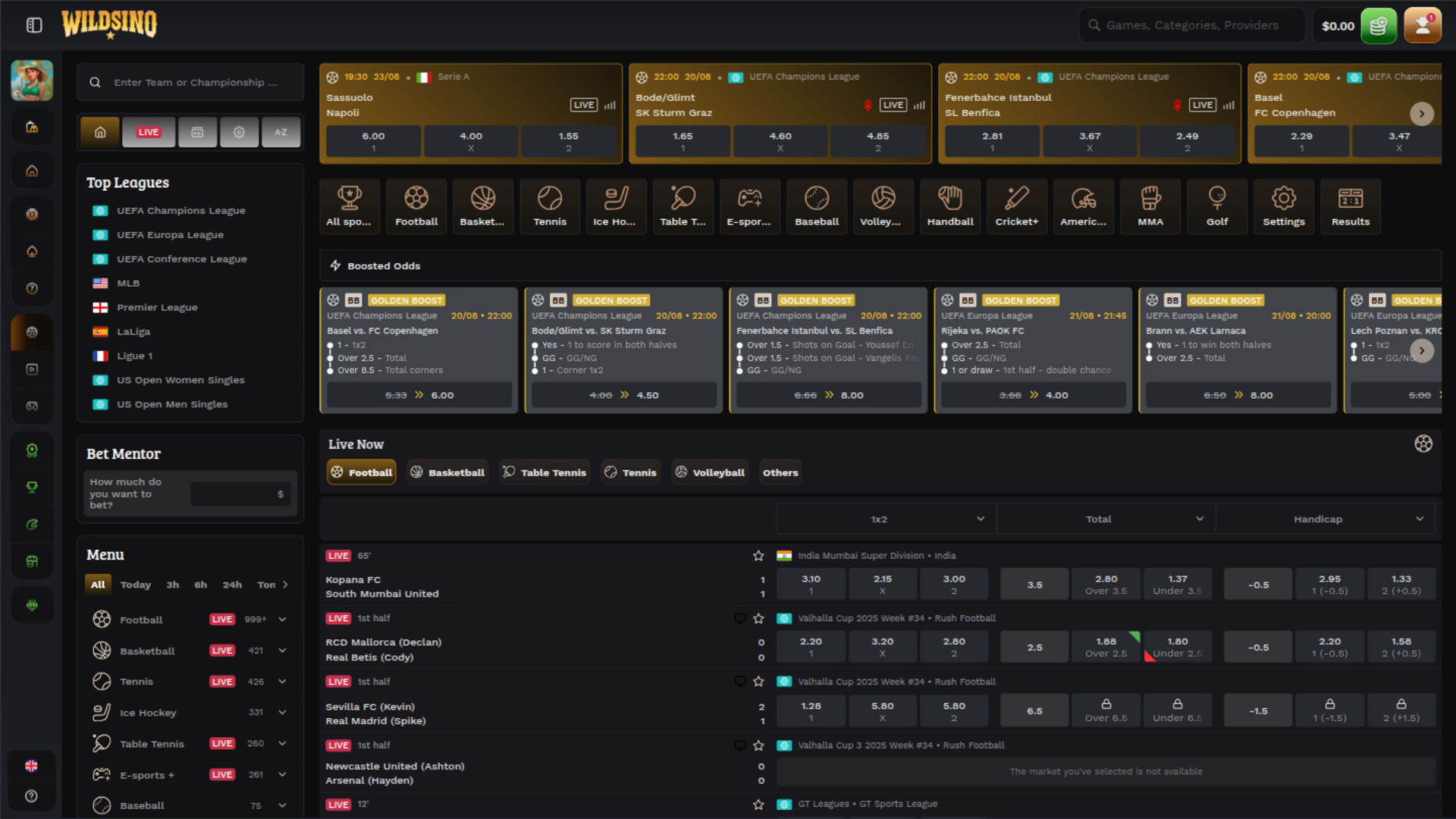Switch to the Basketball tab in Live Now
The height and width of the screenshot is (819, 1456).
click(447, 472)
